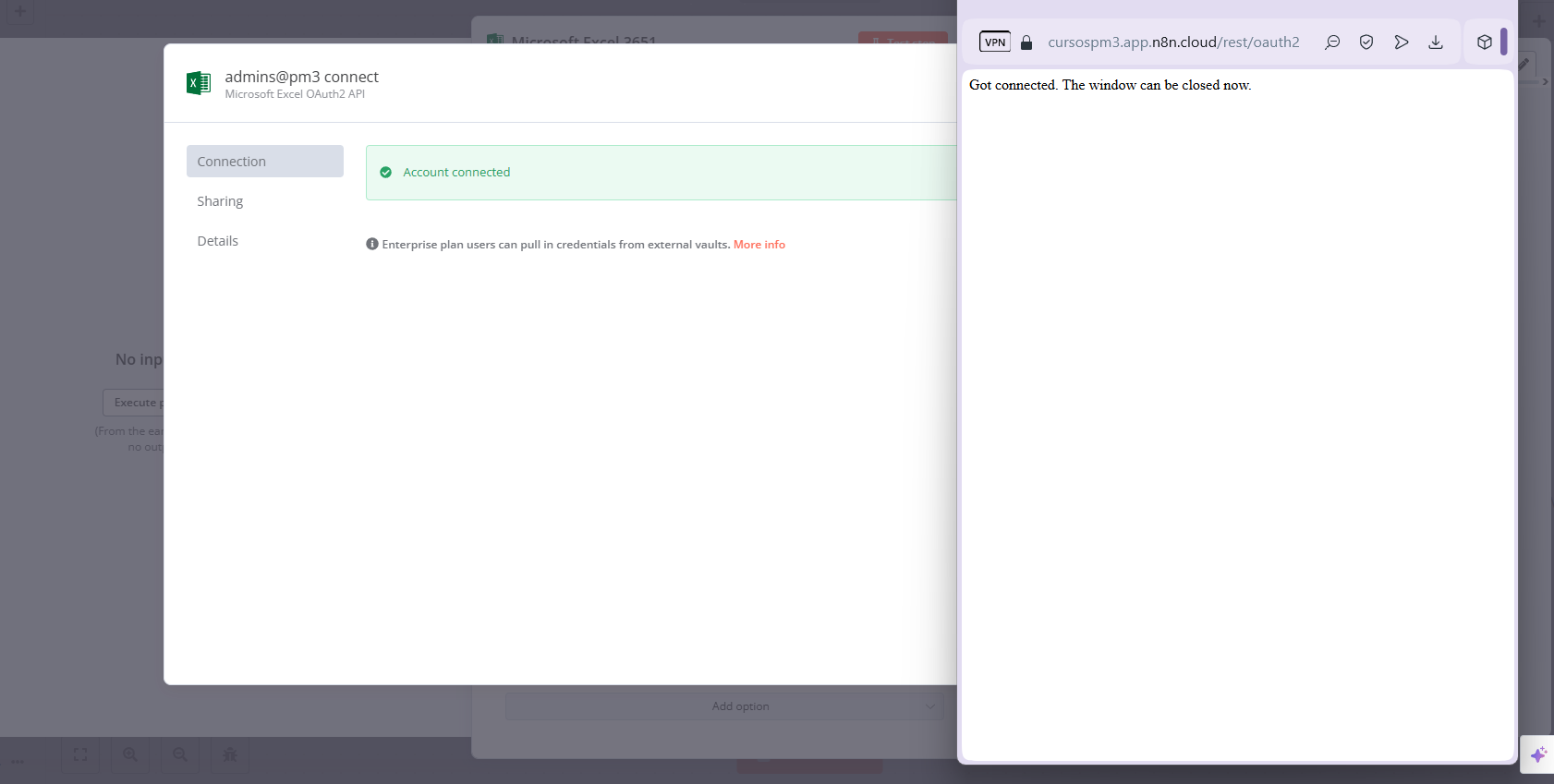Click the green check icon in banner
Viewport: 1554px width, 784px height.
coord(386,173)
